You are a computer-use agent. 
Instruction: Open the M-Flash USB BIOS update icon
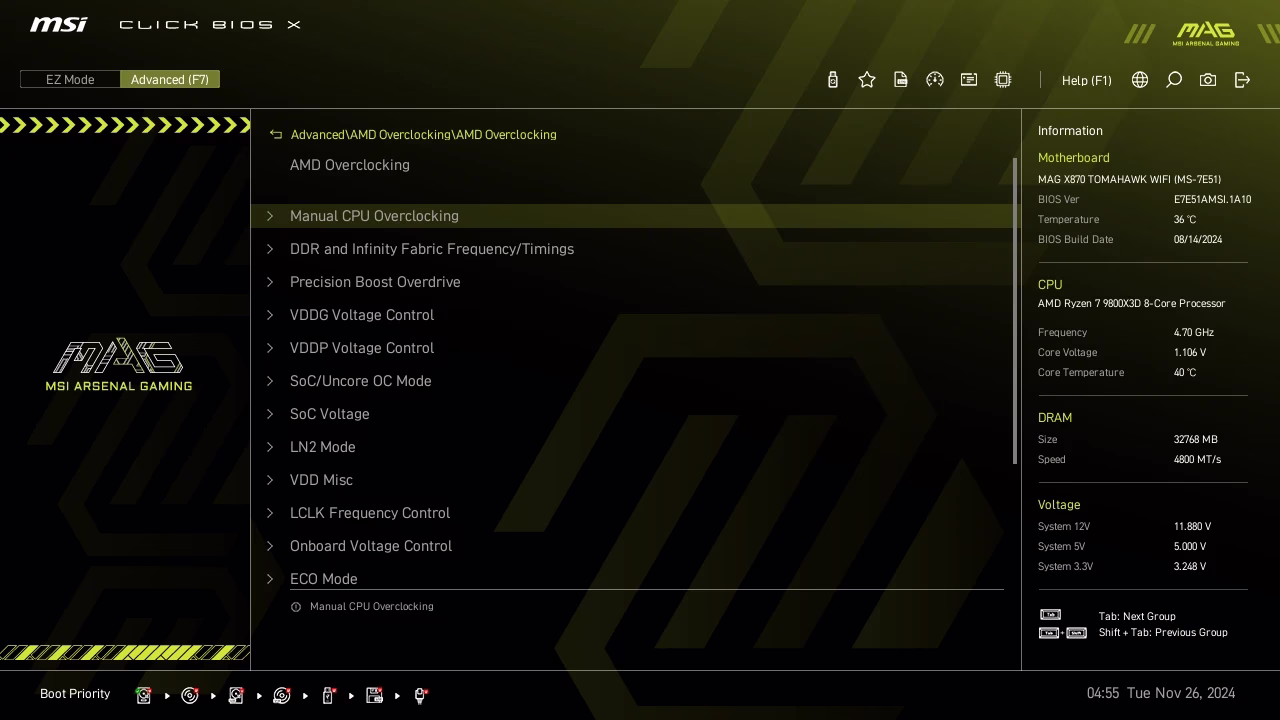pyautogui.click(x=833, y=80)
